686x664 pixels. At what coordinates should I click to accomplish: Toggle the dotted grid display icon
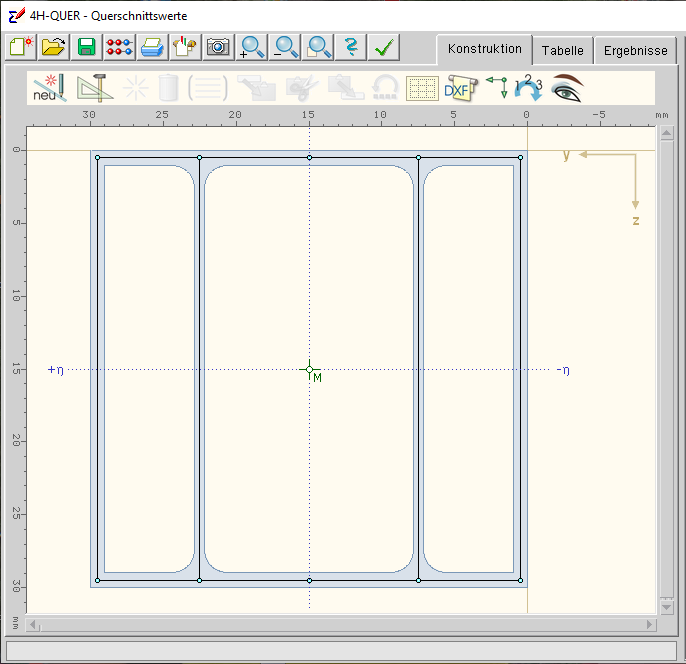click(x=422, y=88)
